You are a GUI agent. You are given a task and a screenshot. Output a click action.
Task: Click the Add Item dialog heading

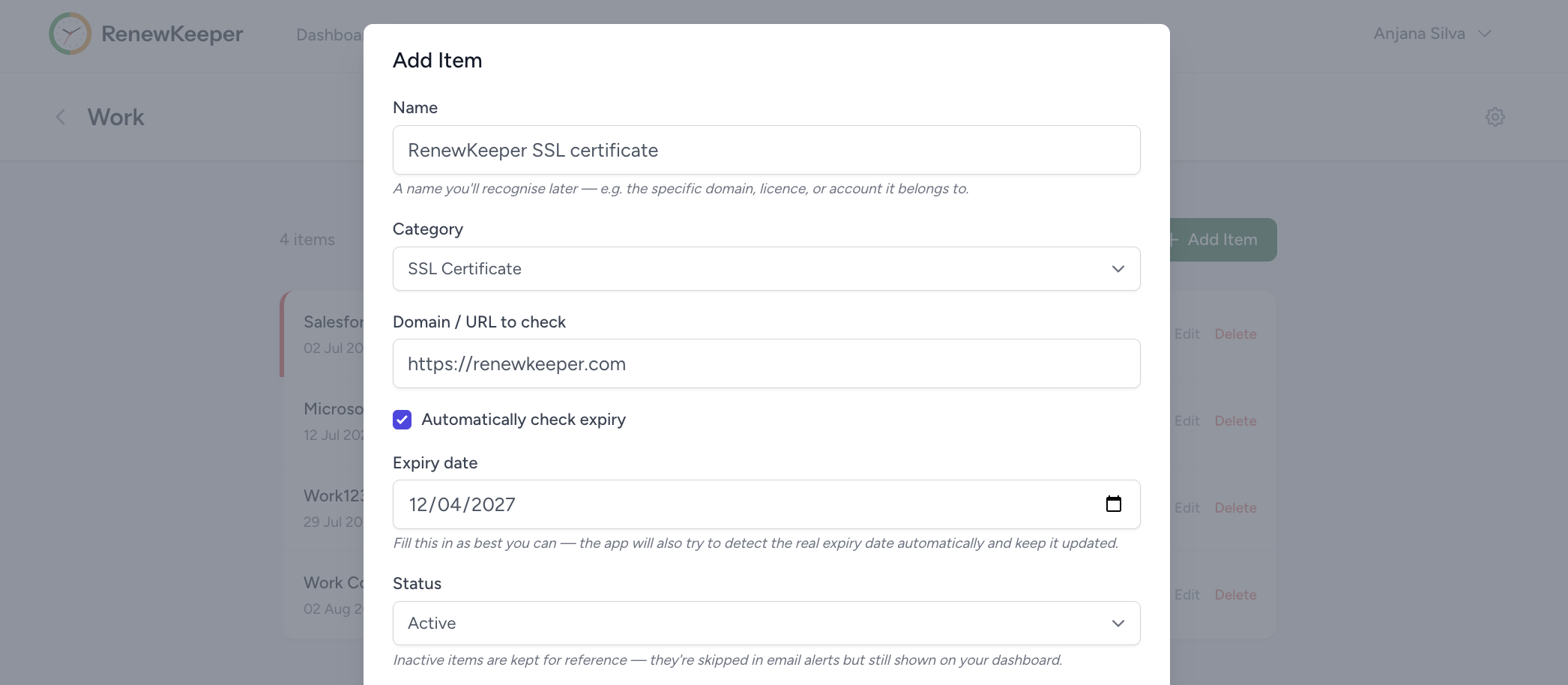tap(437, 60)
